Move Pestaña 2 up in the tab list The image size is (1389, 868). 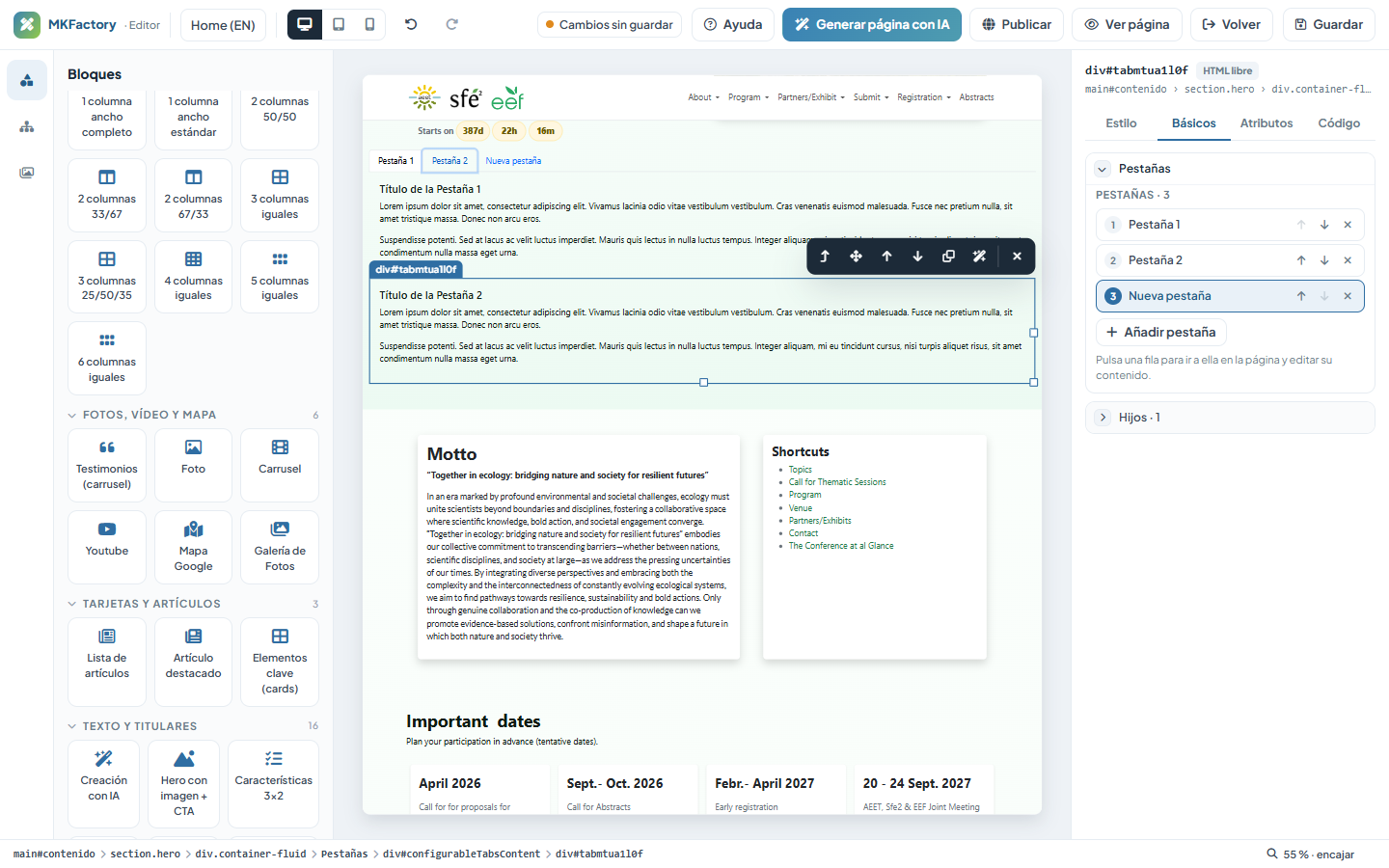(x=1301, y=260)
